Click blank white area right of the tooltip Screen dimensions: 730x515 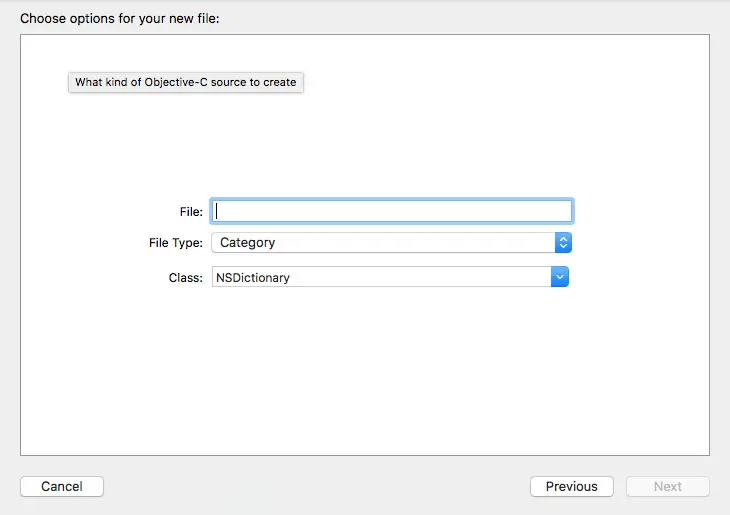tap(500, 82)
